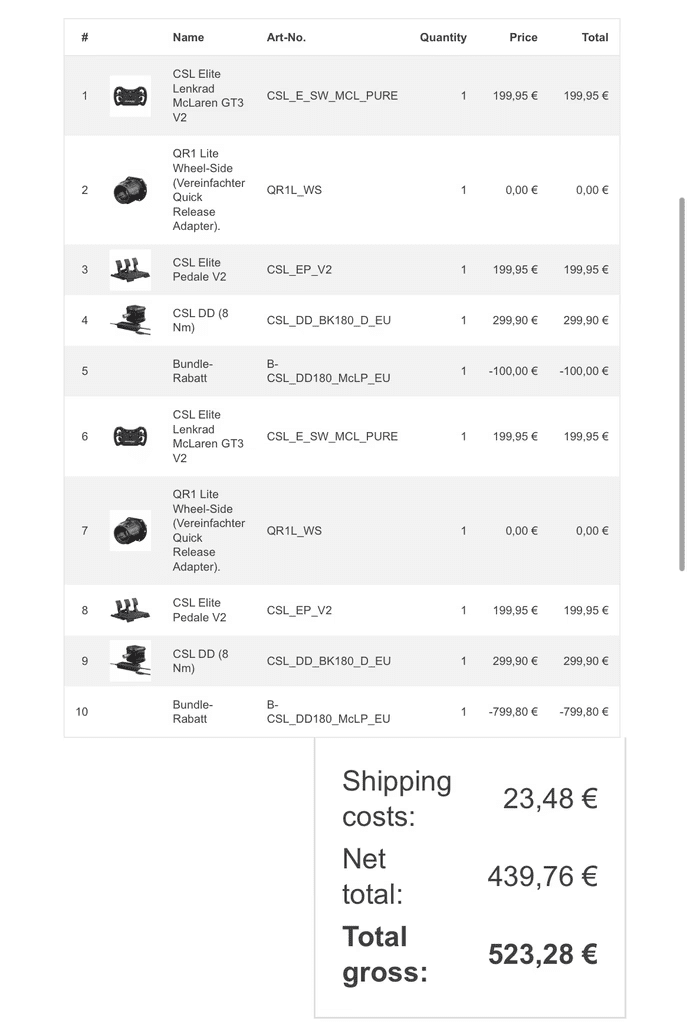Click the QR1 Lite adapter image in row 2
Image resolution: width=690 pixels, height=1024 pixels.
tap(130, 190)
